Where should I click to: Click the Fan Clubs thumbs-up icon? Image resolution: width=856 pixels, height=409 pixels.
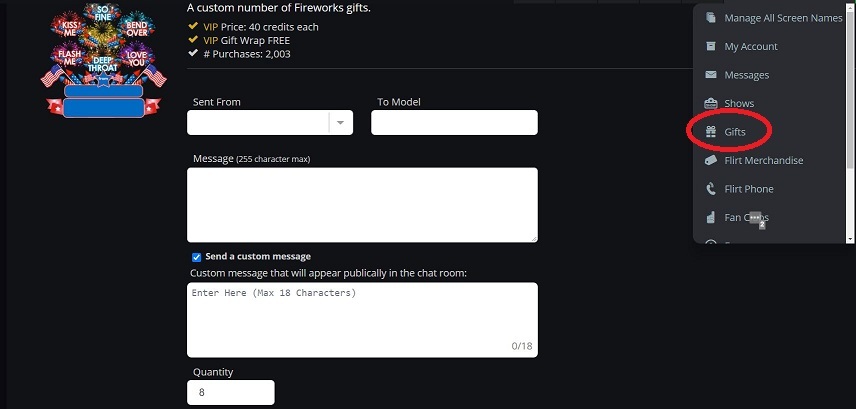(x=711, y=217)
